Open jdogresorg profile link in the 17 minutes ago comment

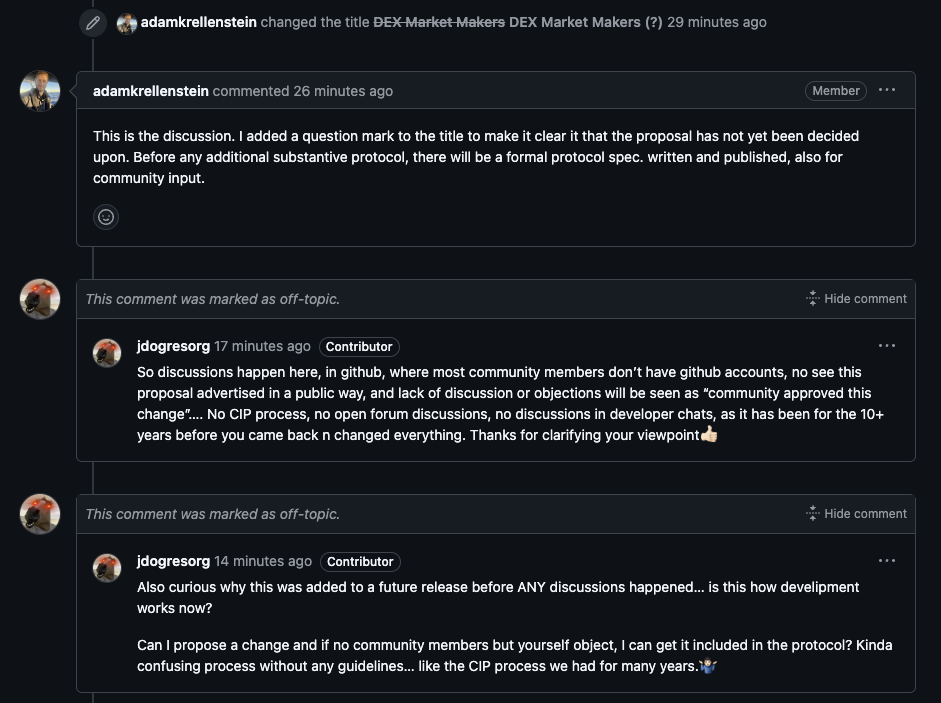coord(173,346)
